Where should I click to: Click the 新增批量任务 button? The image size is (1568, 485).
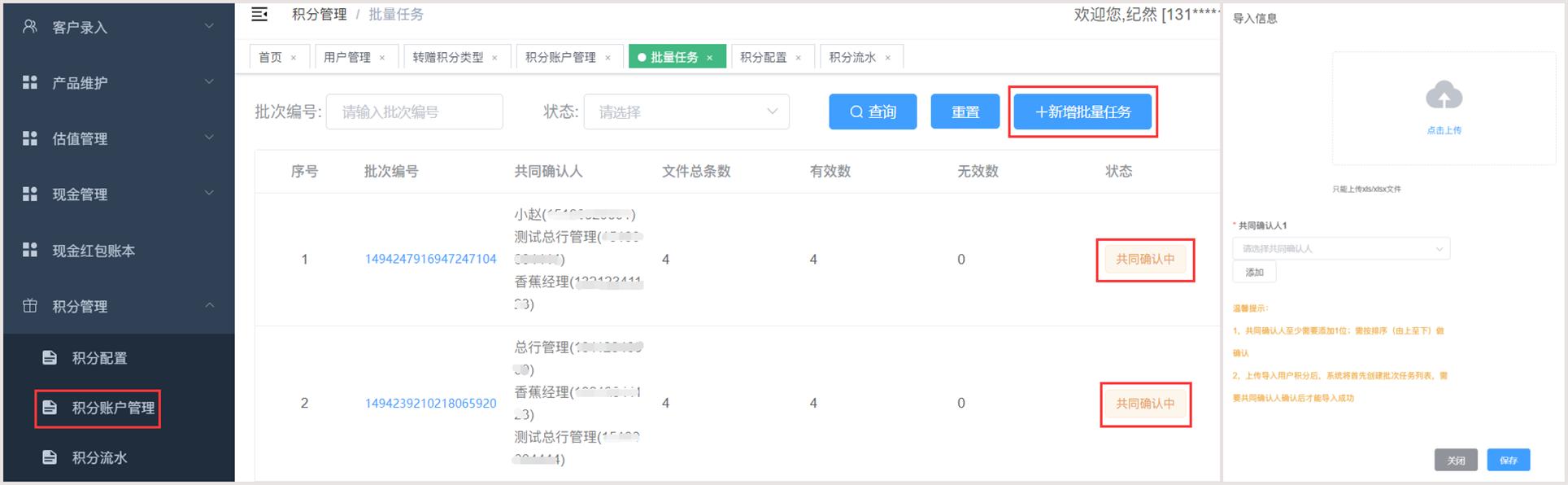[1082, 112]
